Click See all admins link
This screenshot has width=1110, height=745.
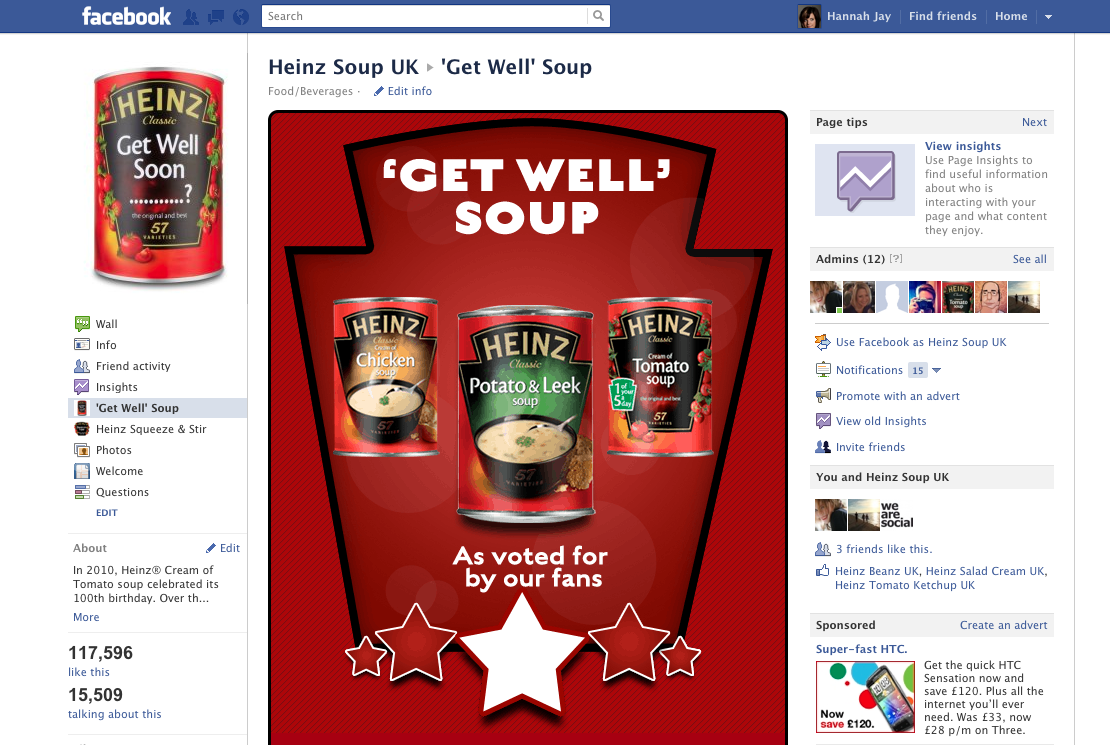pos(1029,259)
